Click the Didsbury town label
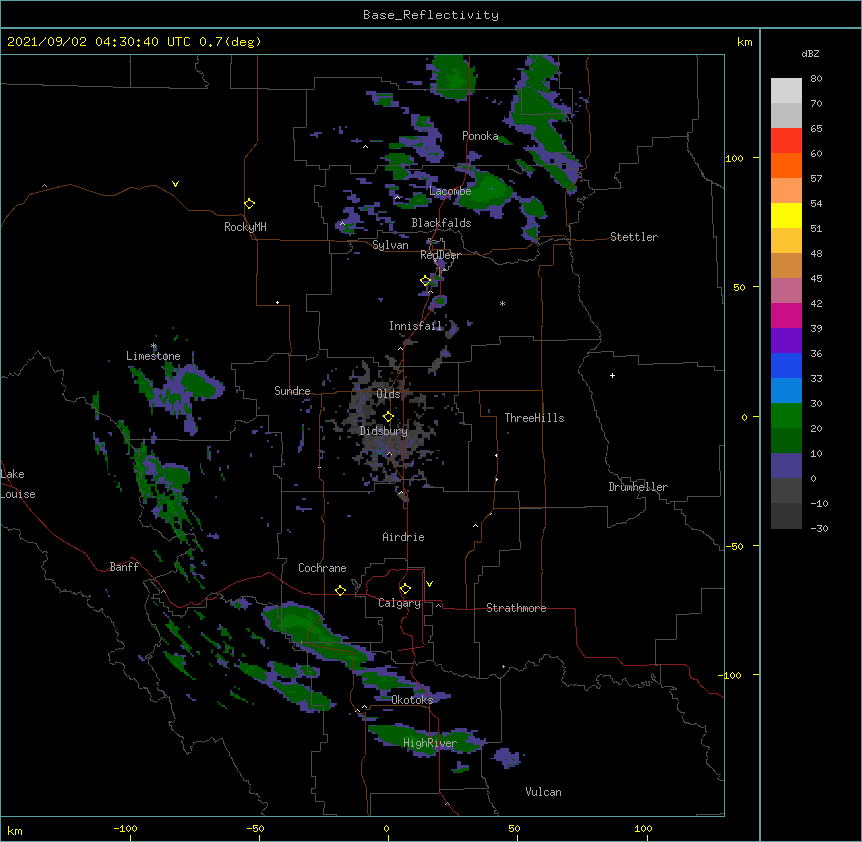This screenshot has width=862, height=842. [383, 431]
